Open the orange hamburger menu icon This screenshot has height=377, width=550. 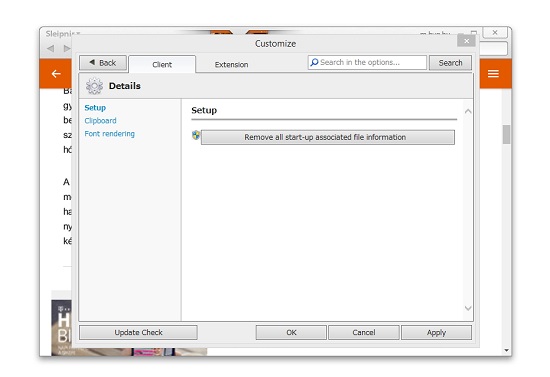point(493,74)
